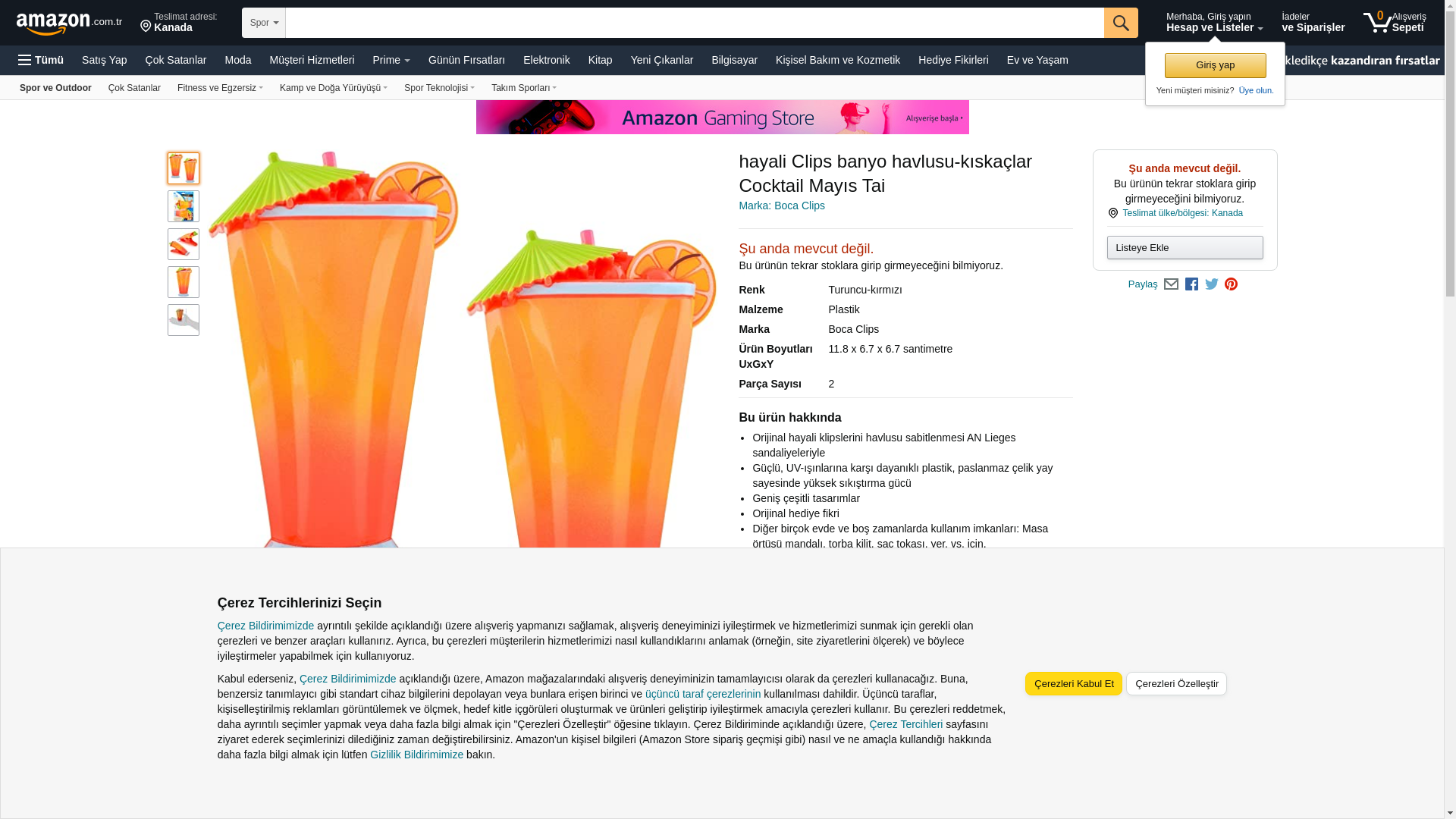The height and width of the screenshot is (819, 1456).
Task: Click the magnifying glass search button
Action: click(x=1121, y=23)
